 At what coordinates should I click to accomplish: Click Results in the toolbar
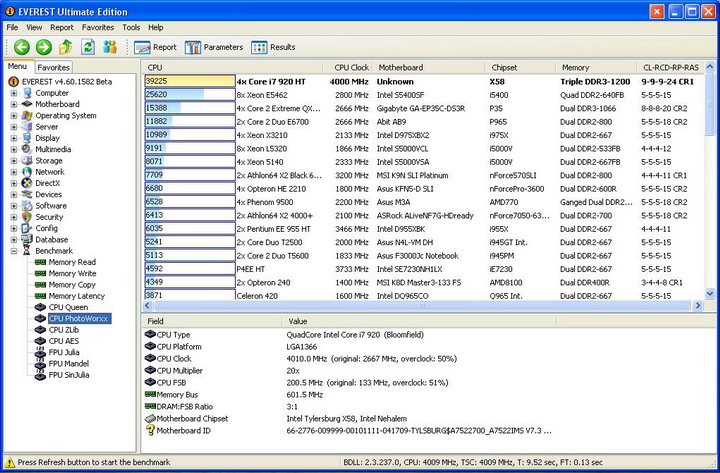coord(273,47)
